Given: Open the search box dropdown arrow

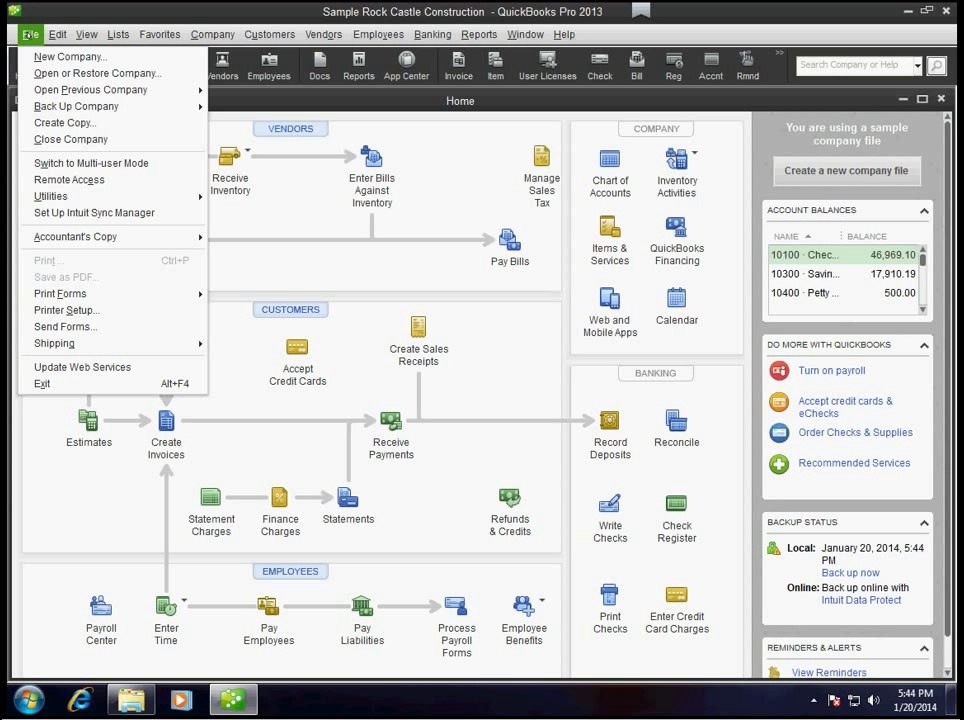Looking at the screenshot, I should point(917,65).
